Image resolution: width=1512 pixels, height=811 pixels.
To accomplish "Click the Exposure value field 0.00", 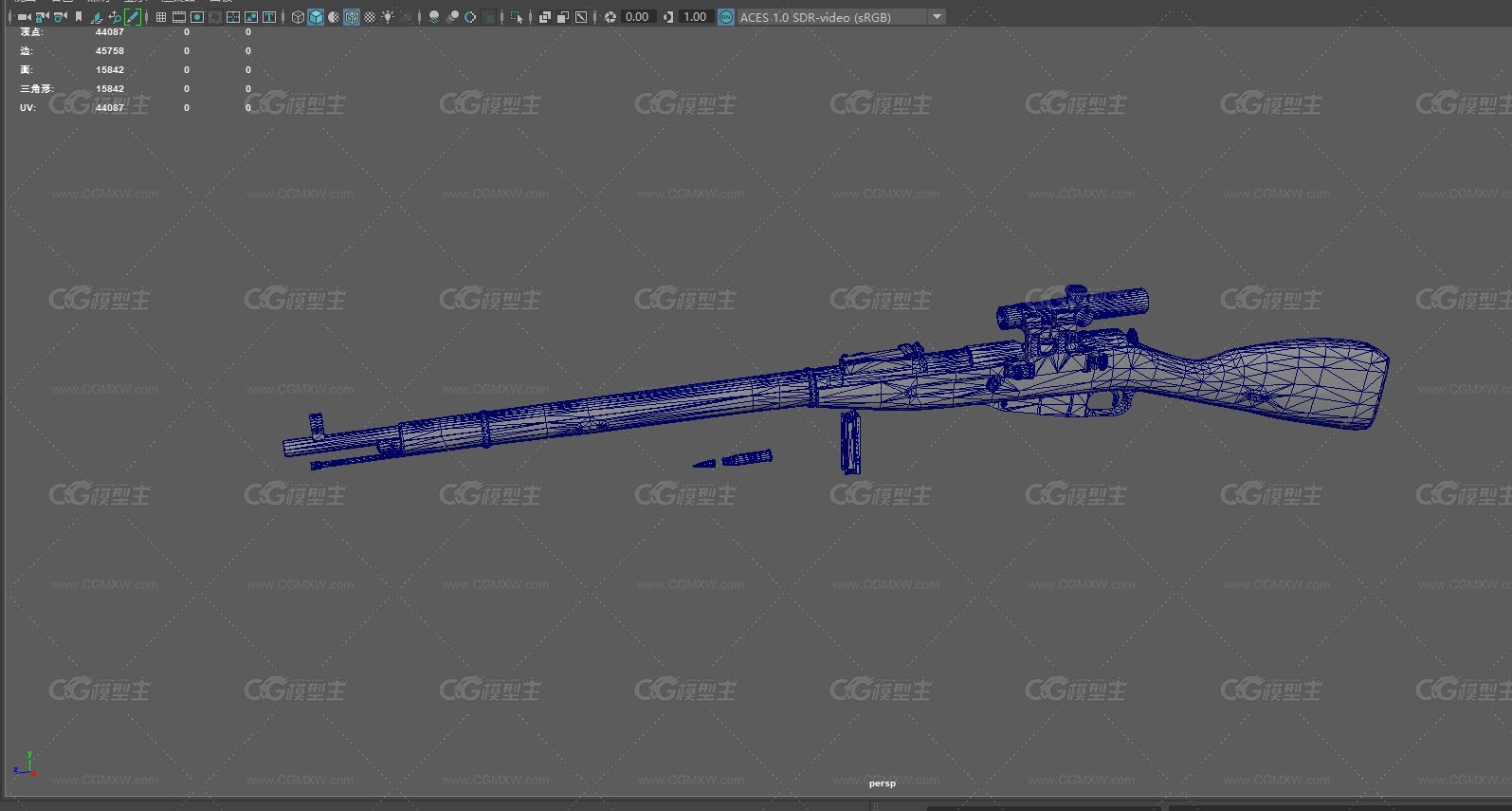I will (638, 17).
